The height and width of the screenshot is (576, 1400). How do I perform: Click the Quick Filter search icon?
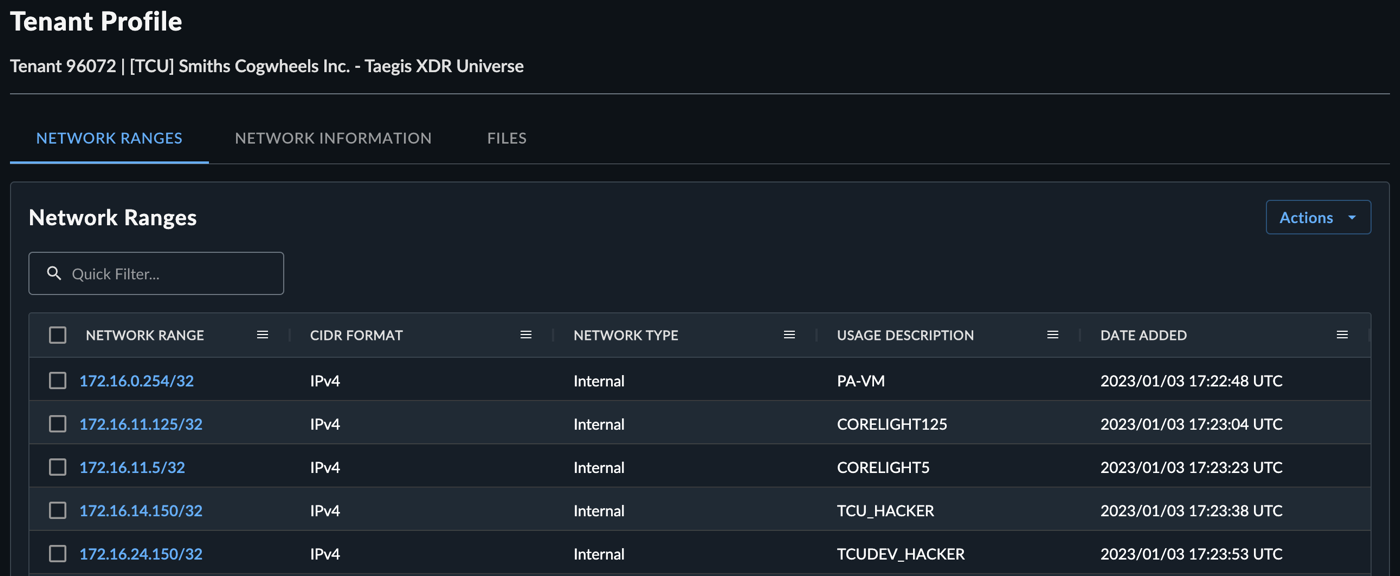54,273
